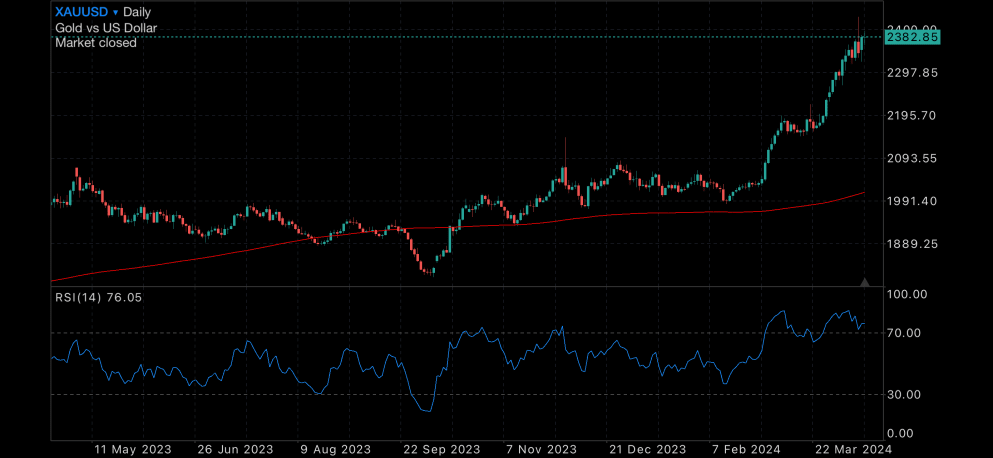993x458 pixels.
Task: Click the RSI 100.00 scale label
Action: (x=908, y=294)
